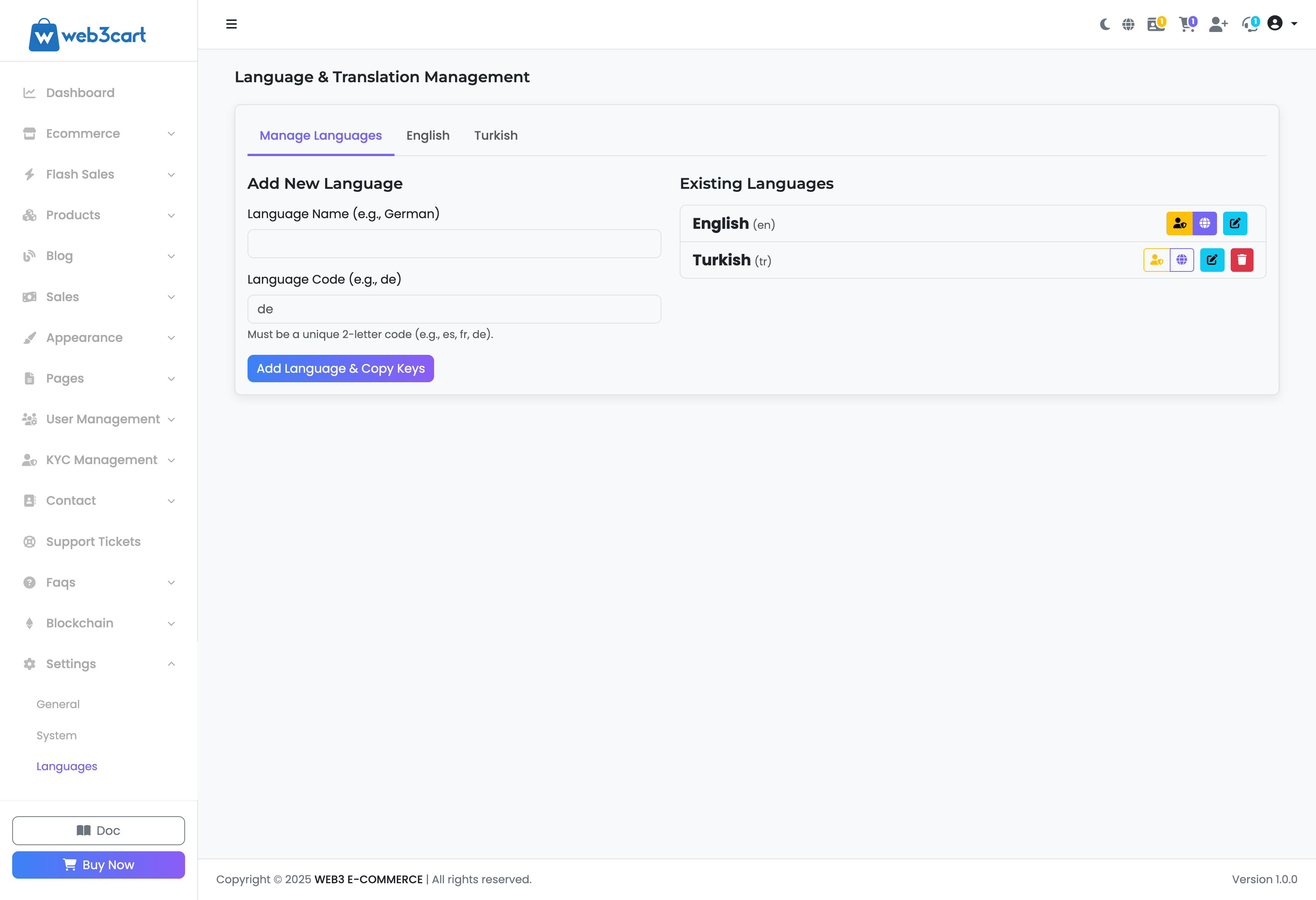Switch to the English tab
1316x900 pixels.
coord(428,135)
